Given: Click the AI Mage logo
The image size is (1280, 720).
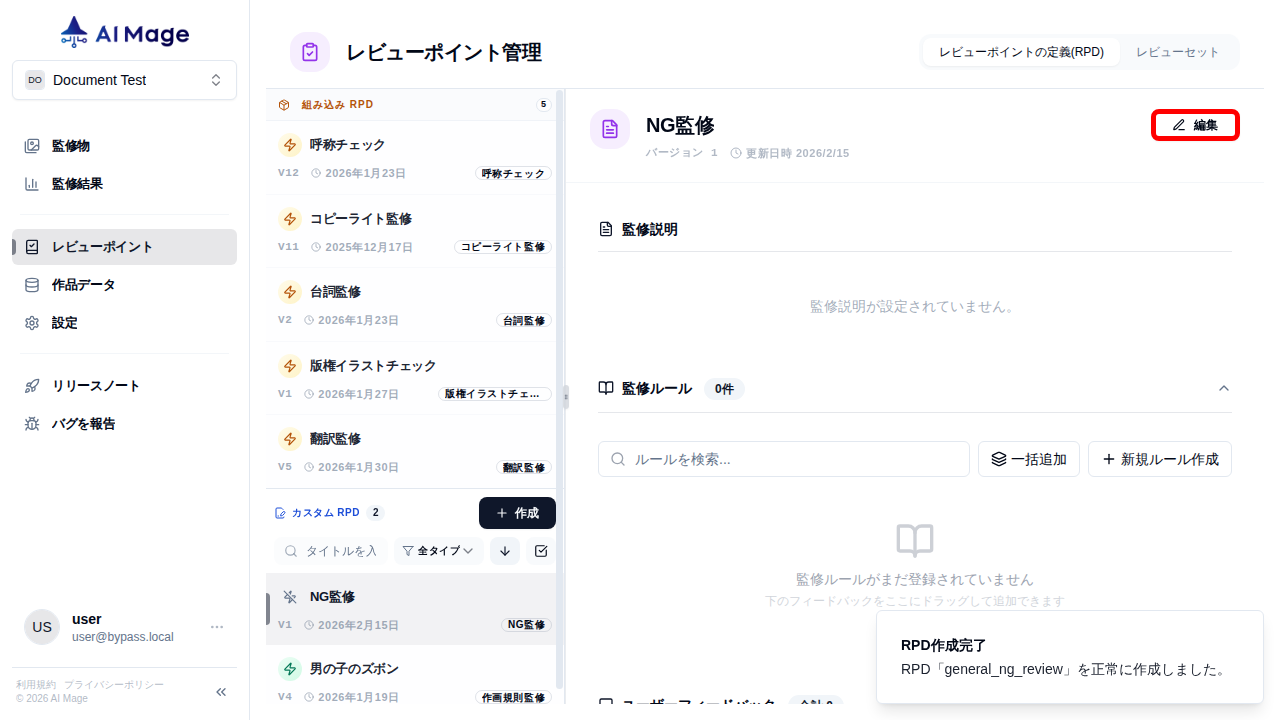Looking at the screenshot, I should [x=124, y=32].
